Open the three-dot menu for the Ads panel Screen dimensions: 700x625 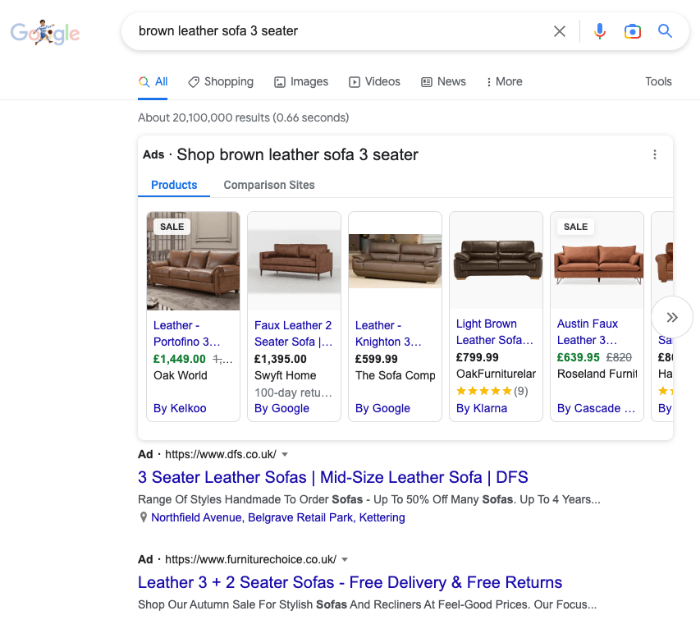point(654,154)
